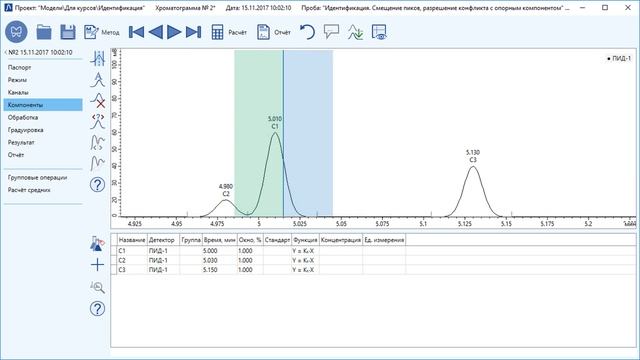Image resolution: width=640 pixels, height=360 pixels.
Task: Click the chromatogram overlay arrow icon
Action: 356,32
